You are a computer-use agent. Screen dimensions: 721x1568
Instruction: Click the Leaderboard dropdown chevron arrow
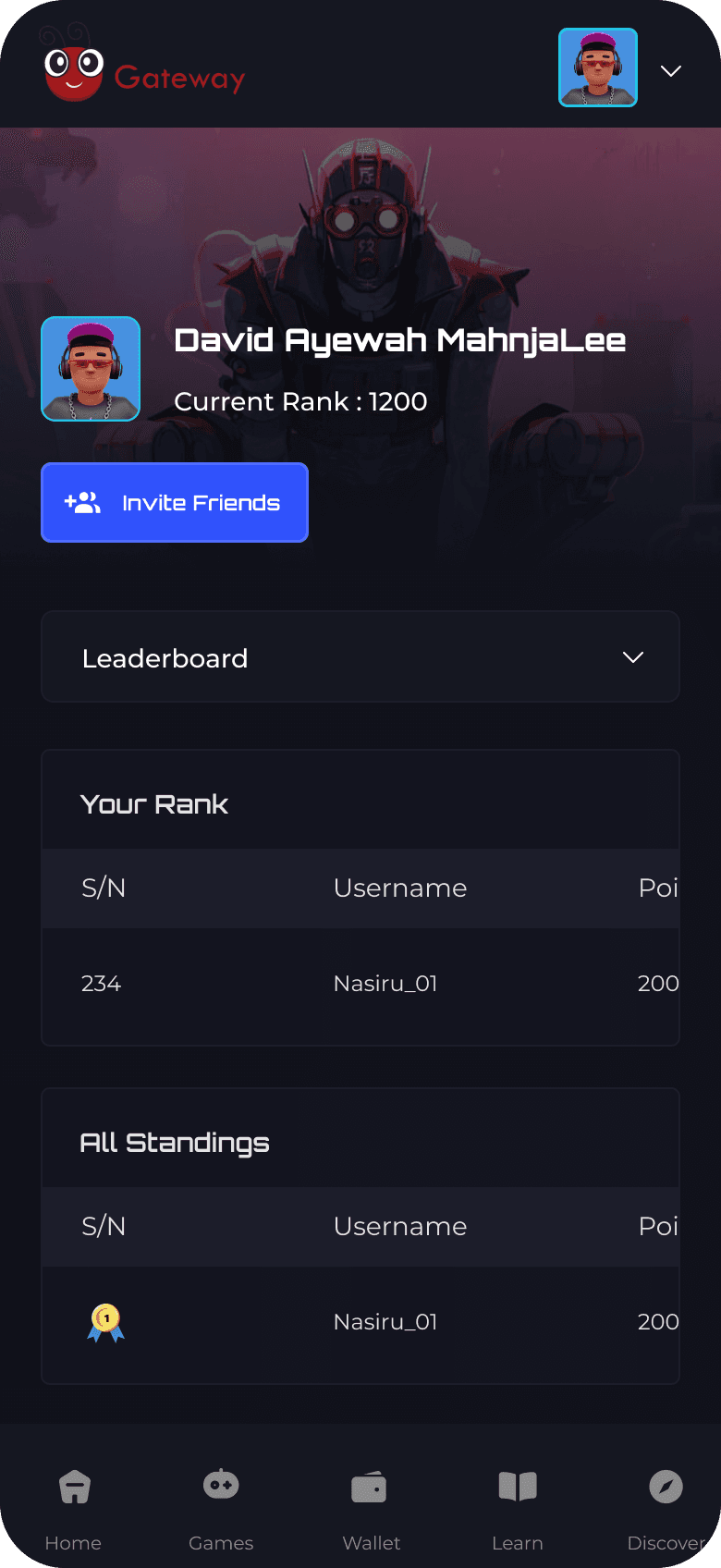[x=633, y=657]
